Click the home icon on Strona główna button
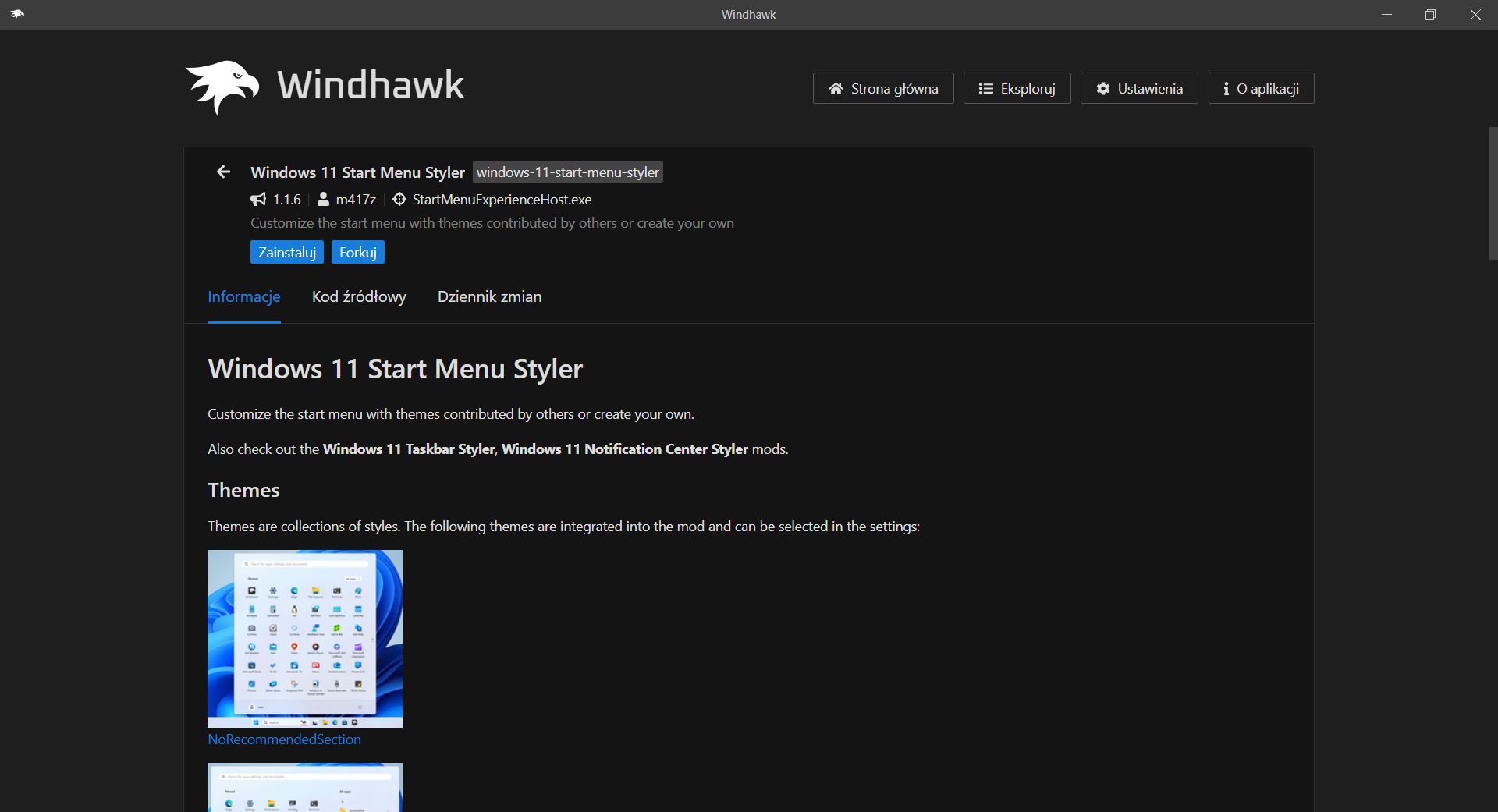1498x812 pixels. tap(836, 88)
